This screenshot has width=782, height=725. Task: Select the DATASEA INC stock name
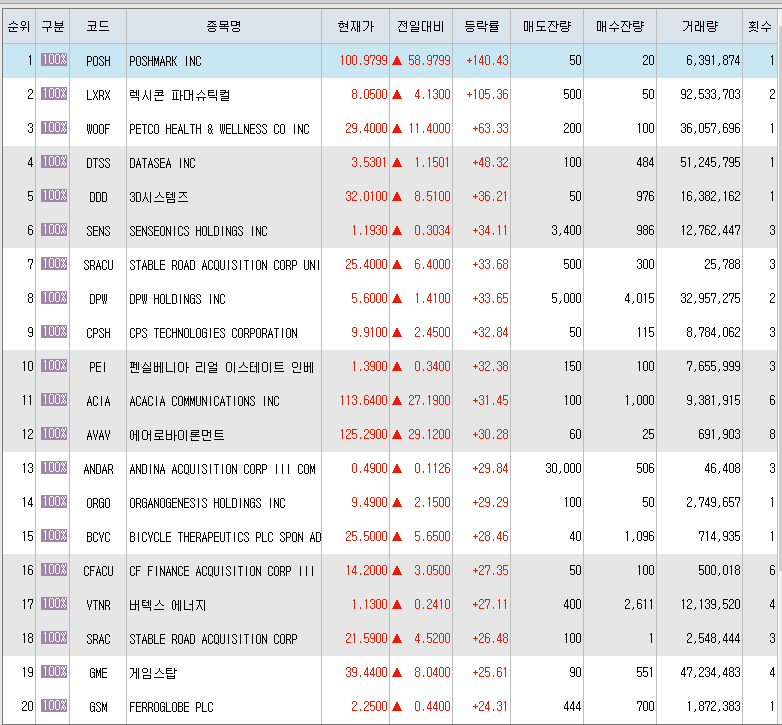tap(162, 163)
